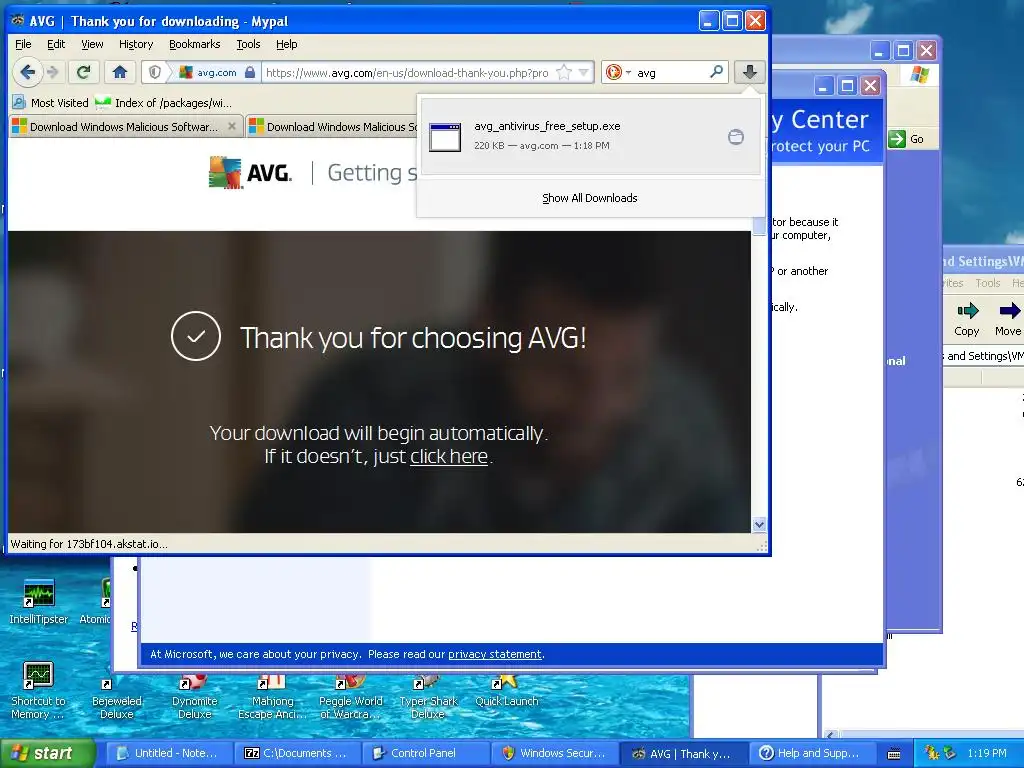The width and height of the screenshot is (1024, 768).
Task: Close the first Download Windows Malicious tab
Action: pos(232,126)
